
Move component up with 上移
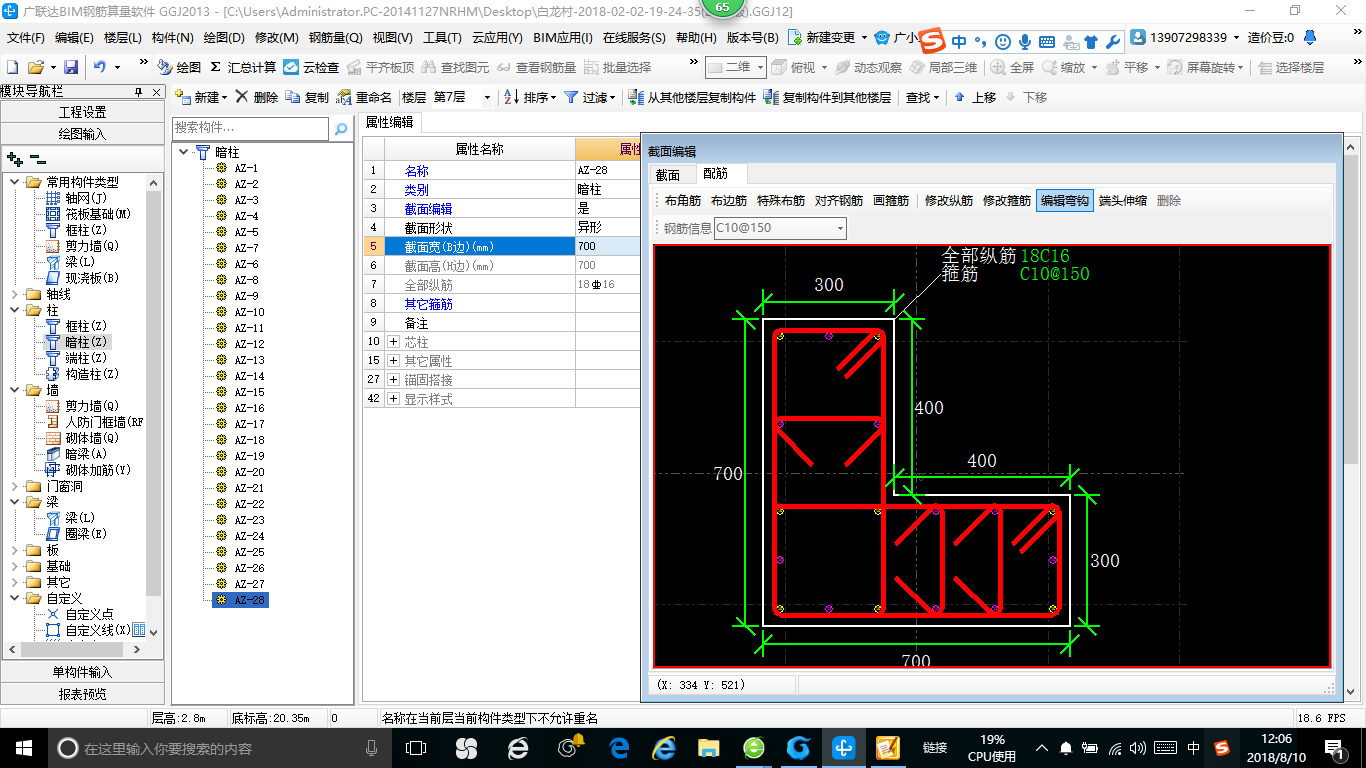tap(975, 97)
